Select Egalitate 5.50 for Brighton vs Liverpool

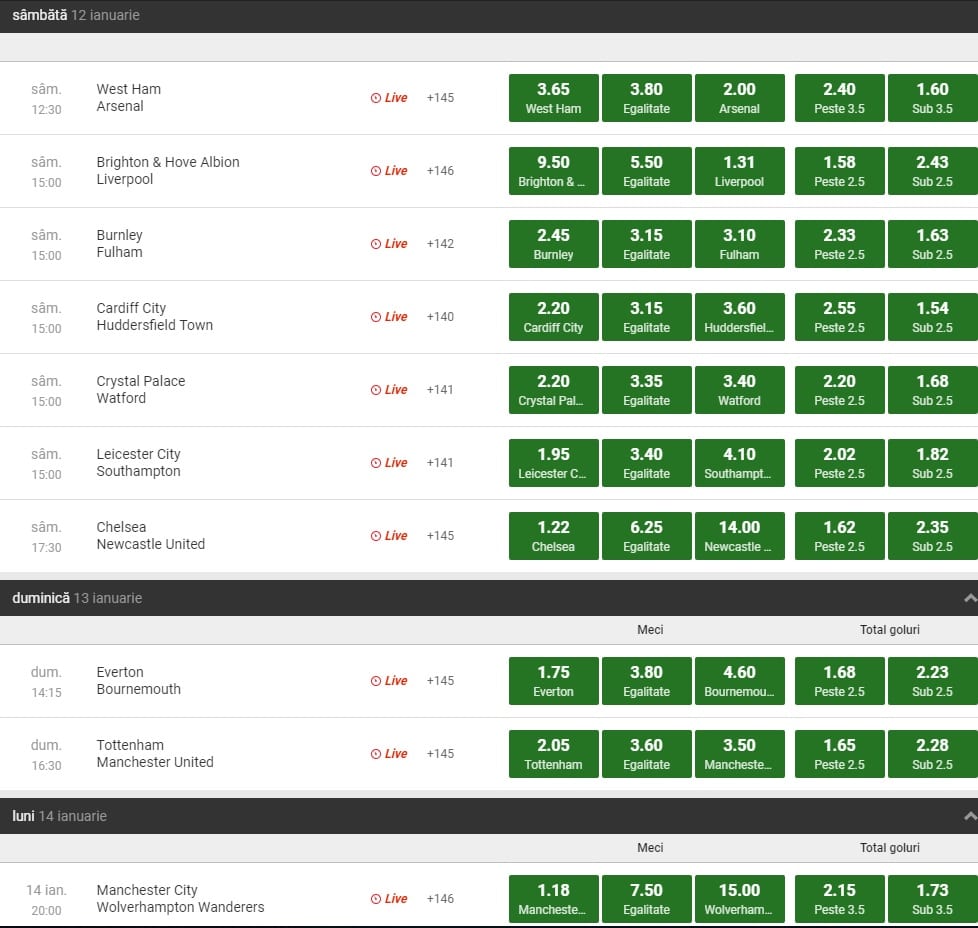pyautogui.click(x=647, y=171)
